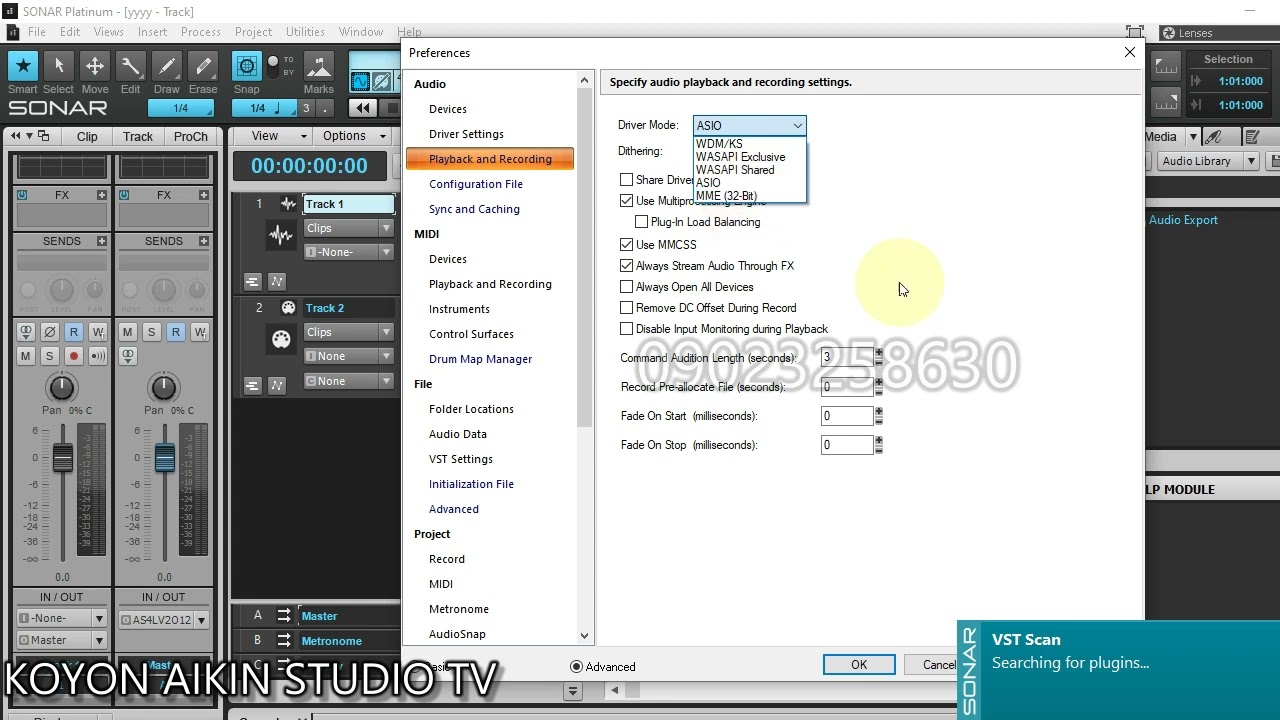Select the Draw pencil tool
The height and width of the screenshot is (720, 1280).
point(167,66)
